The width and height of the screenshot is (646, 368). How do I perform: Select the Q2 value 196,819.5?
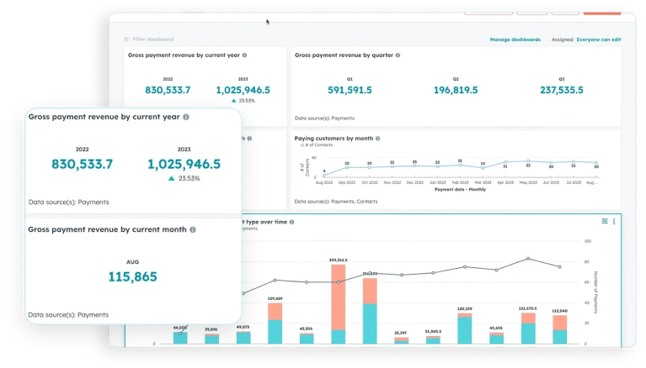click(456, 90)
